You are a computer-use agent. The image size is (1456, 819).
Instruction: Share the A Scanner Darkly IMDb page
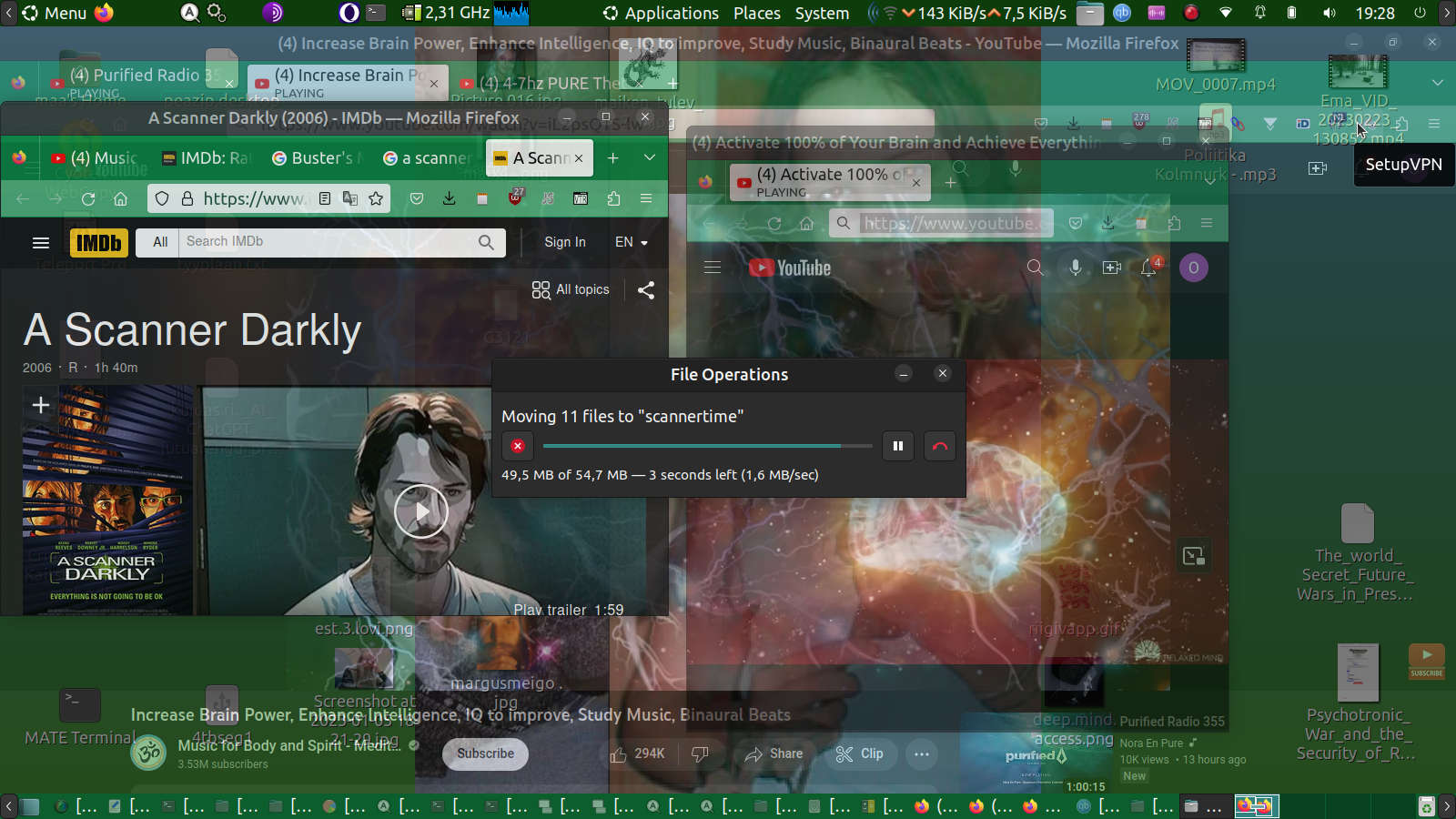pos(646,290)
